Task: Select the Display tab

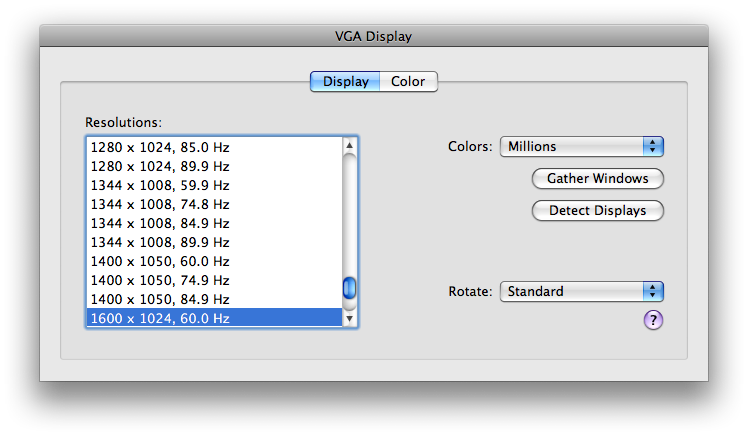Action: click(345, 82)
